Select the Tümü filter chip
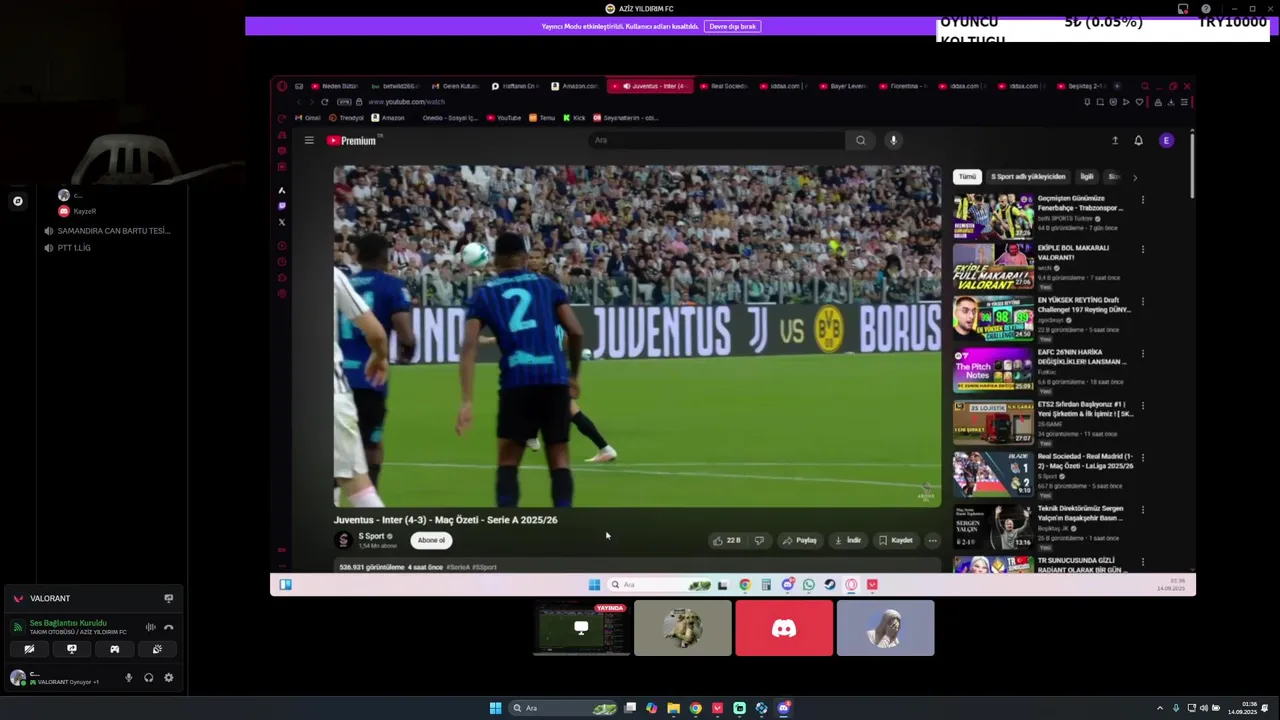 967,177
